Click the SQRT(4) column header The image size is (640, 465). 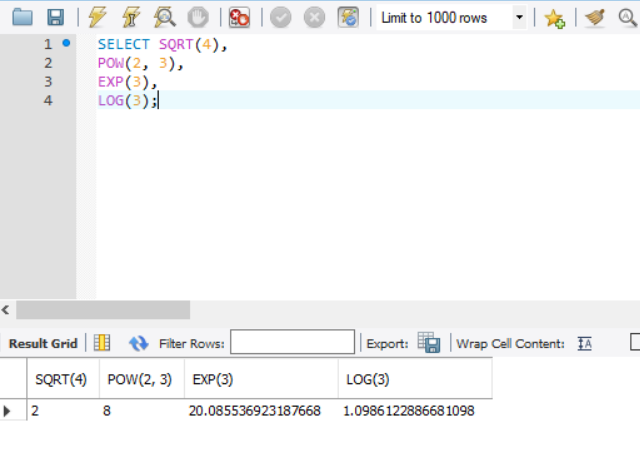coord(61,379)
